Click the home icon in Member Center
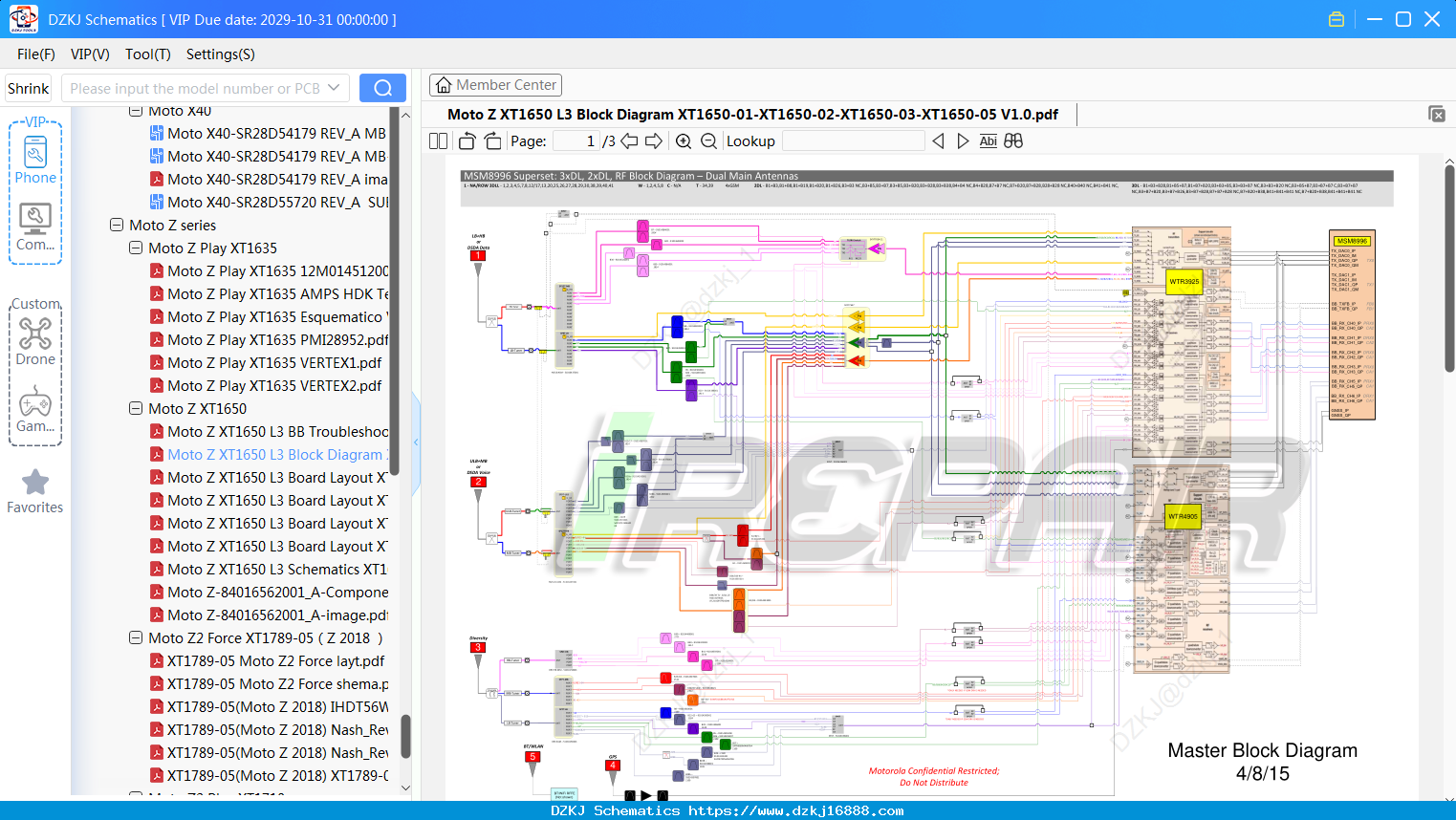This screenshot has height=820, width=1456. coord(444,85)
